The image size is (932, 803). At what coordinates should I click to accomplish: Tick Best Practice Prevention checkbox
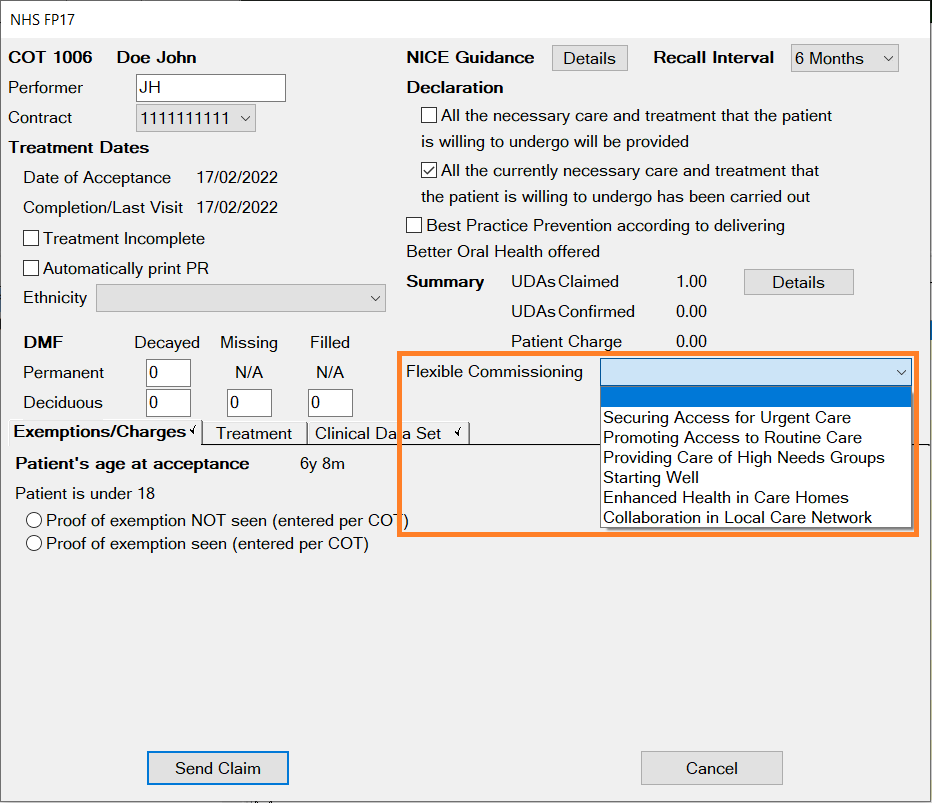(x=414, y=226)
